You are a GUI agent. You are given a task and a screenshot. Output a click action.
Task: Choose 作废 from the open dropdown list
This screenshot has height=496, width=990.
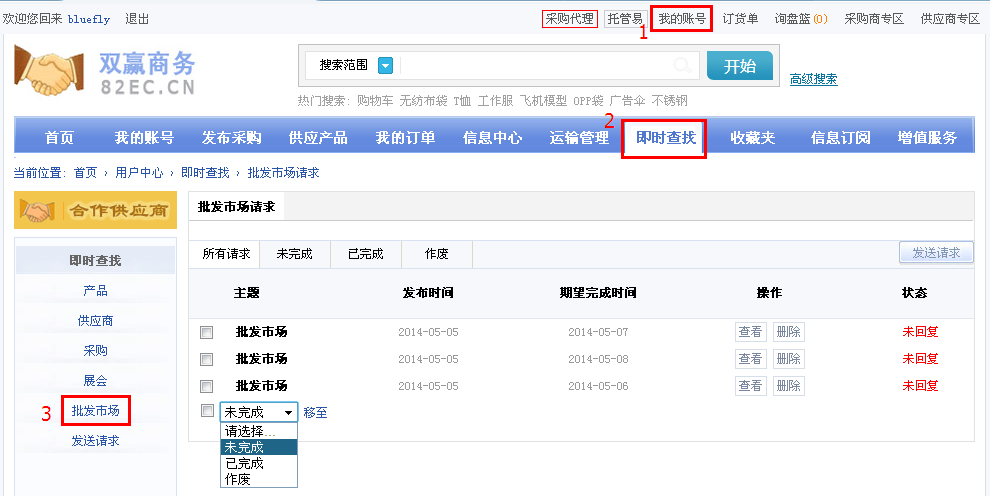point(238,479)
